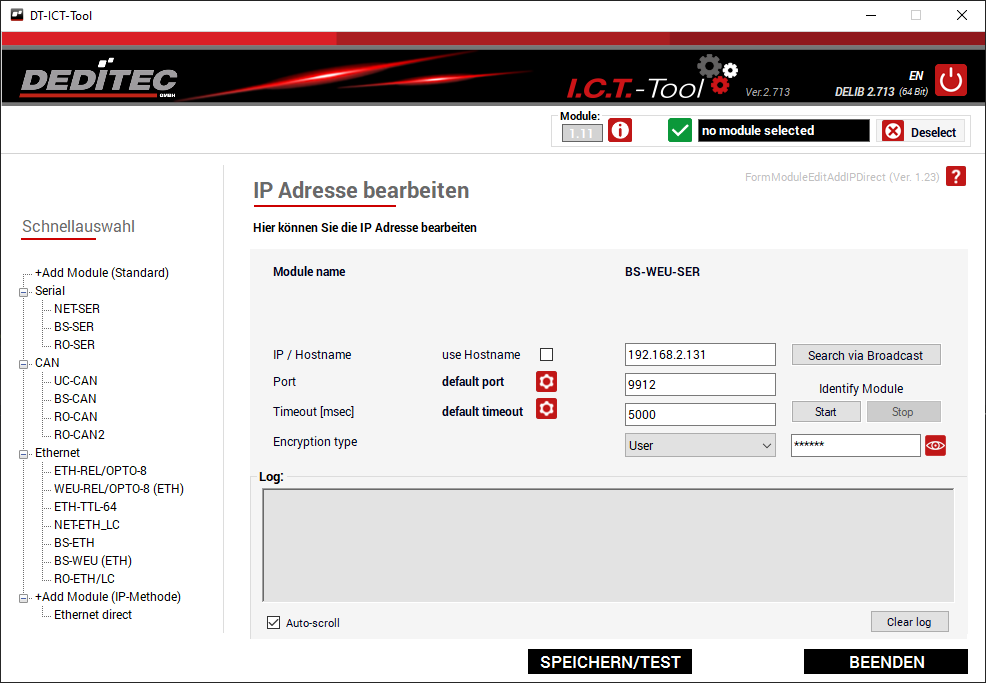
Task: Click the Deselect module button
Action: 922,132
